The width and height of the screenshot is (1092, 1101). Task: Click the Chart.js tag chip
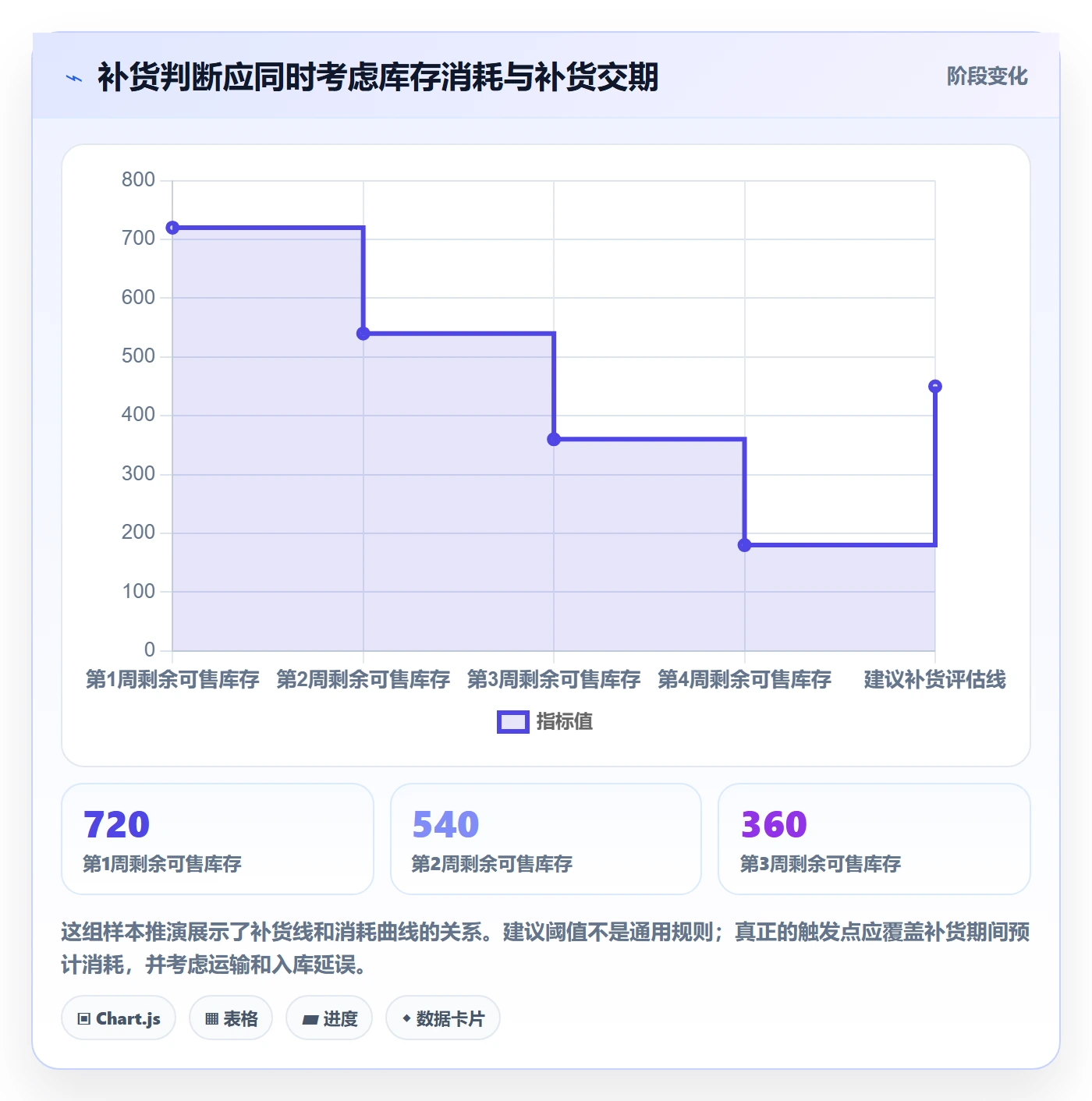coord(119,1018)
